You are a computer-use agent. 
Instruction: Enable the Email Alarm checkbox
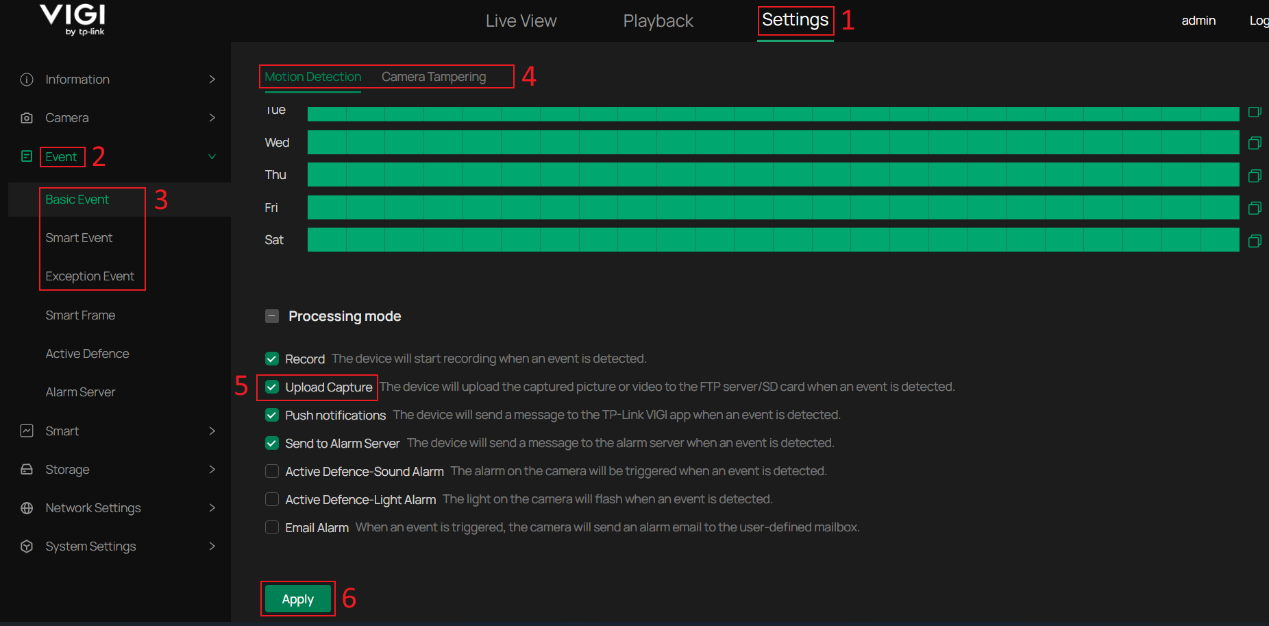271,527
